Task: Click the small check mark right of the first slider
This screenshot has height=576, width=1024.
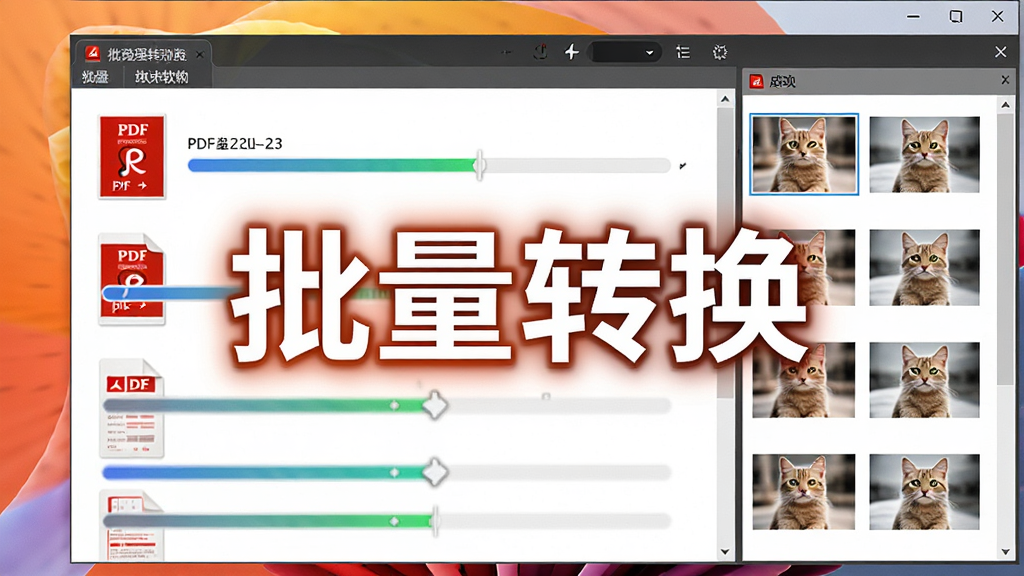Action: [x=682, y=166]
